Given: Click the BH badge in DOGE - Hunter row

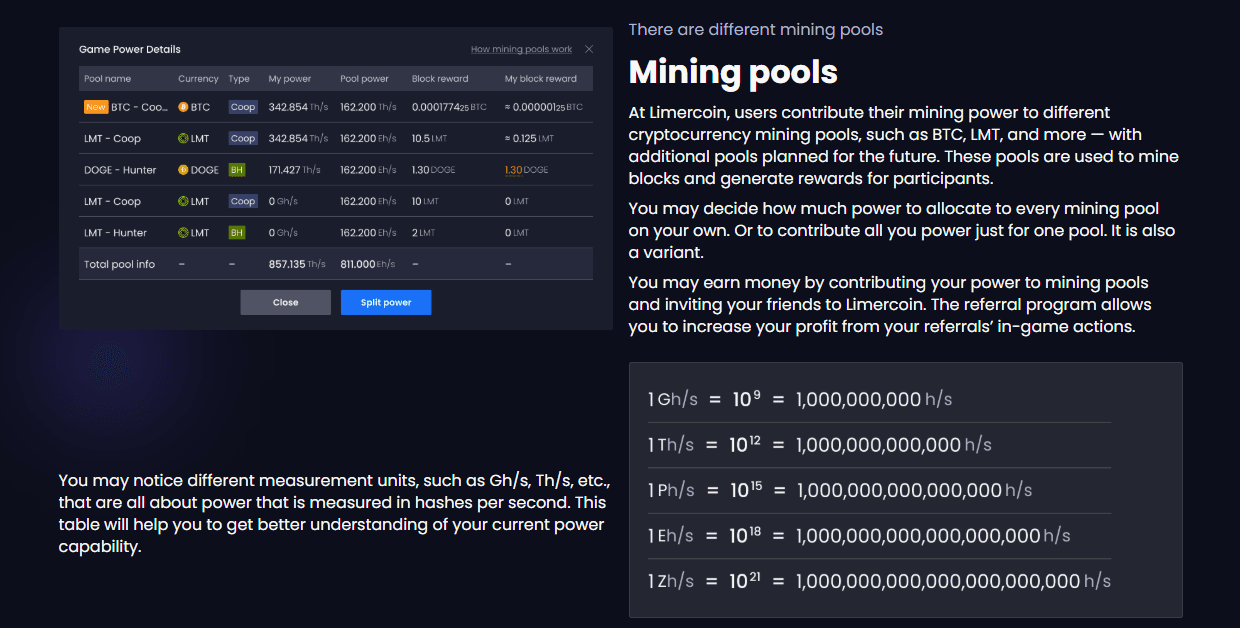Looking at the screenshot, I should [237, 170].
